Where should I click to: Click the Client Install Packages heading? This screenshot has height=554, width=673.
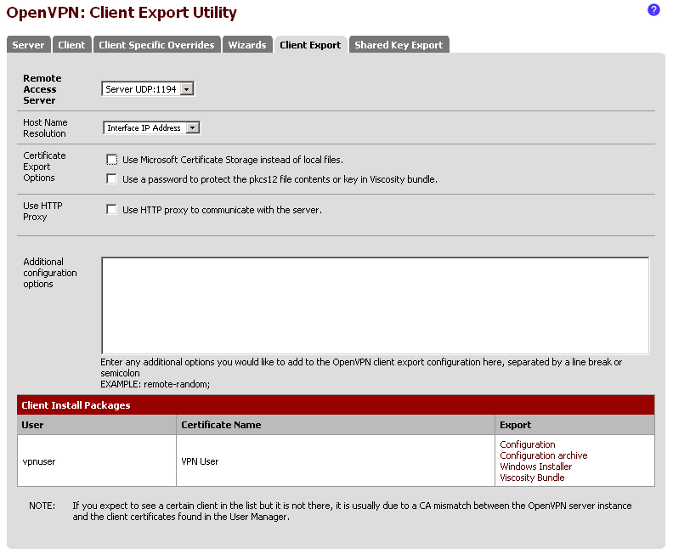76,406
